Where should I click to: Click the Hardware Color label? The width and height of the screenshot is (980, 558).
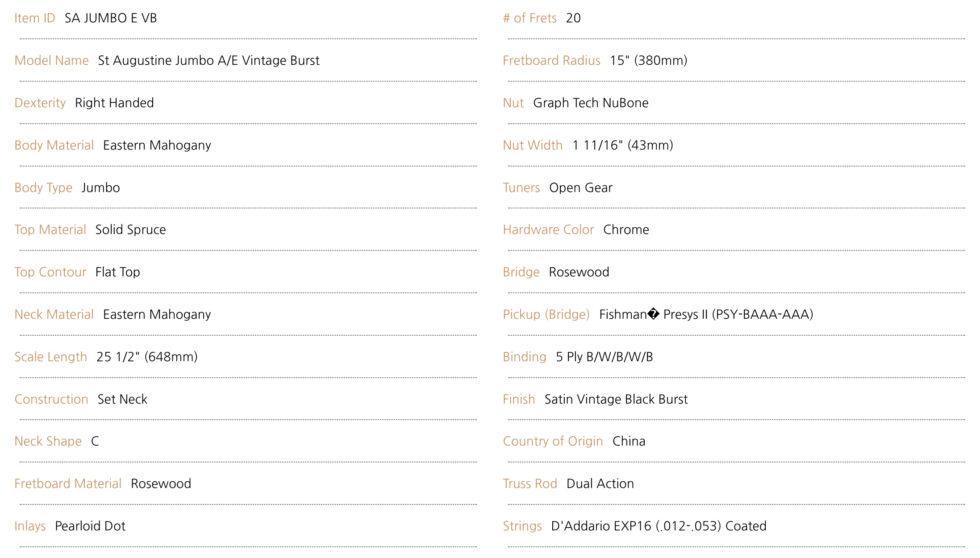tap(548, 230)
